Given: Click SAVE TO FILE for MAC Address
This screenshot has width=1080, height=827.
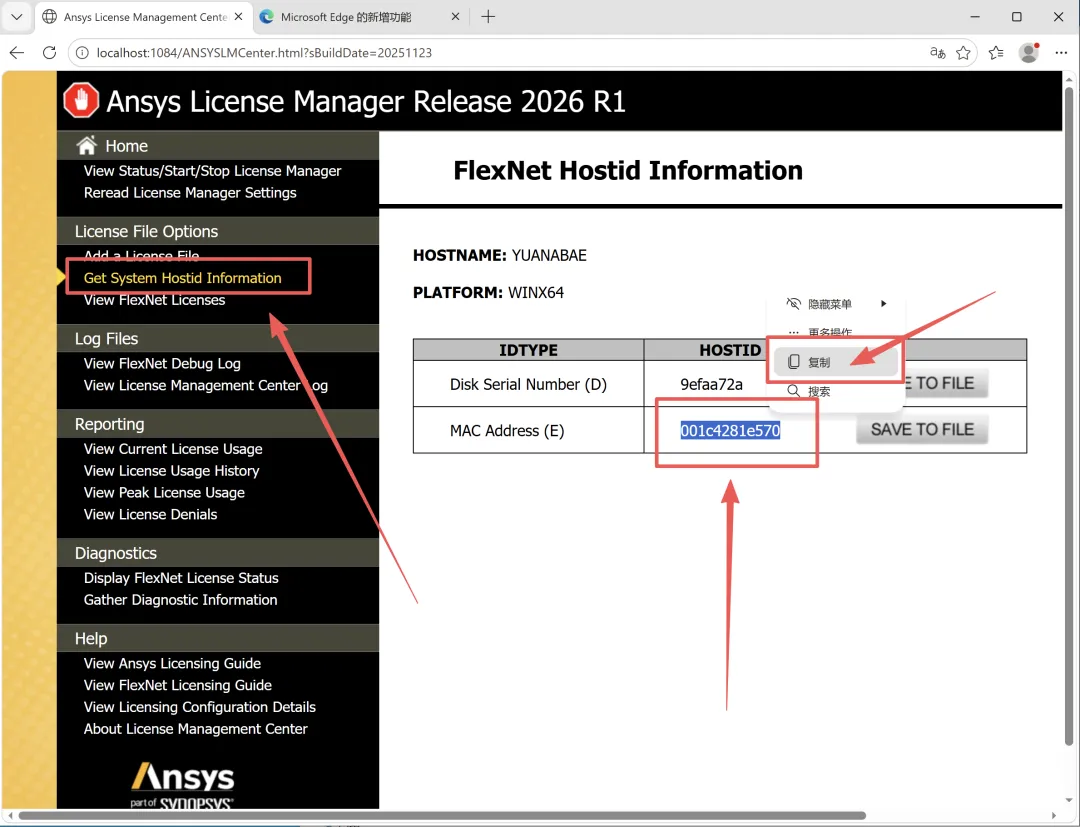Looking at the screenshot, I should pyautogui.click(x=922, y=430).
